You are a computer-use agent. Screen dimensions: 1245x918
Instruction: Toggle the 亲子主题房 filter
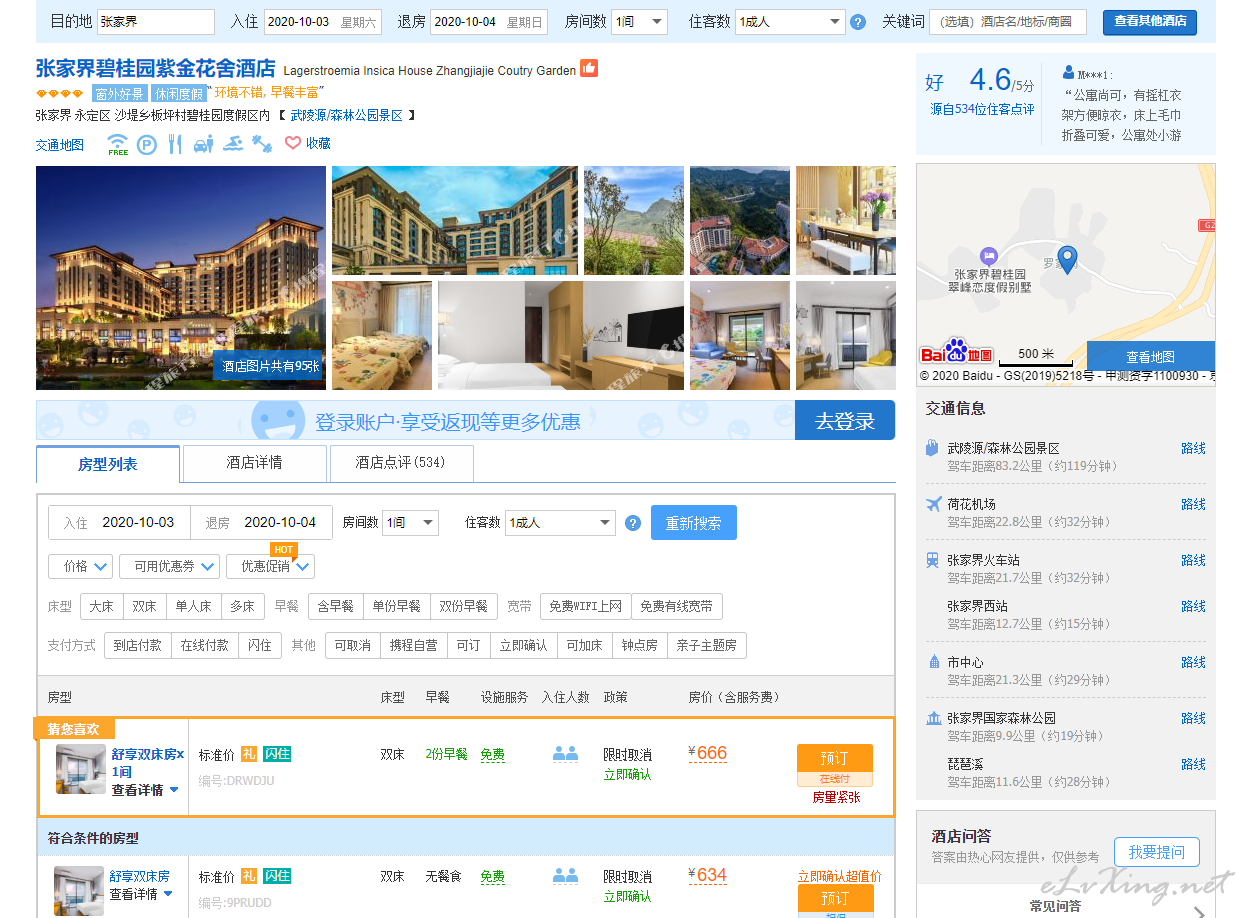pyautogui.click(x=707, y=645)
